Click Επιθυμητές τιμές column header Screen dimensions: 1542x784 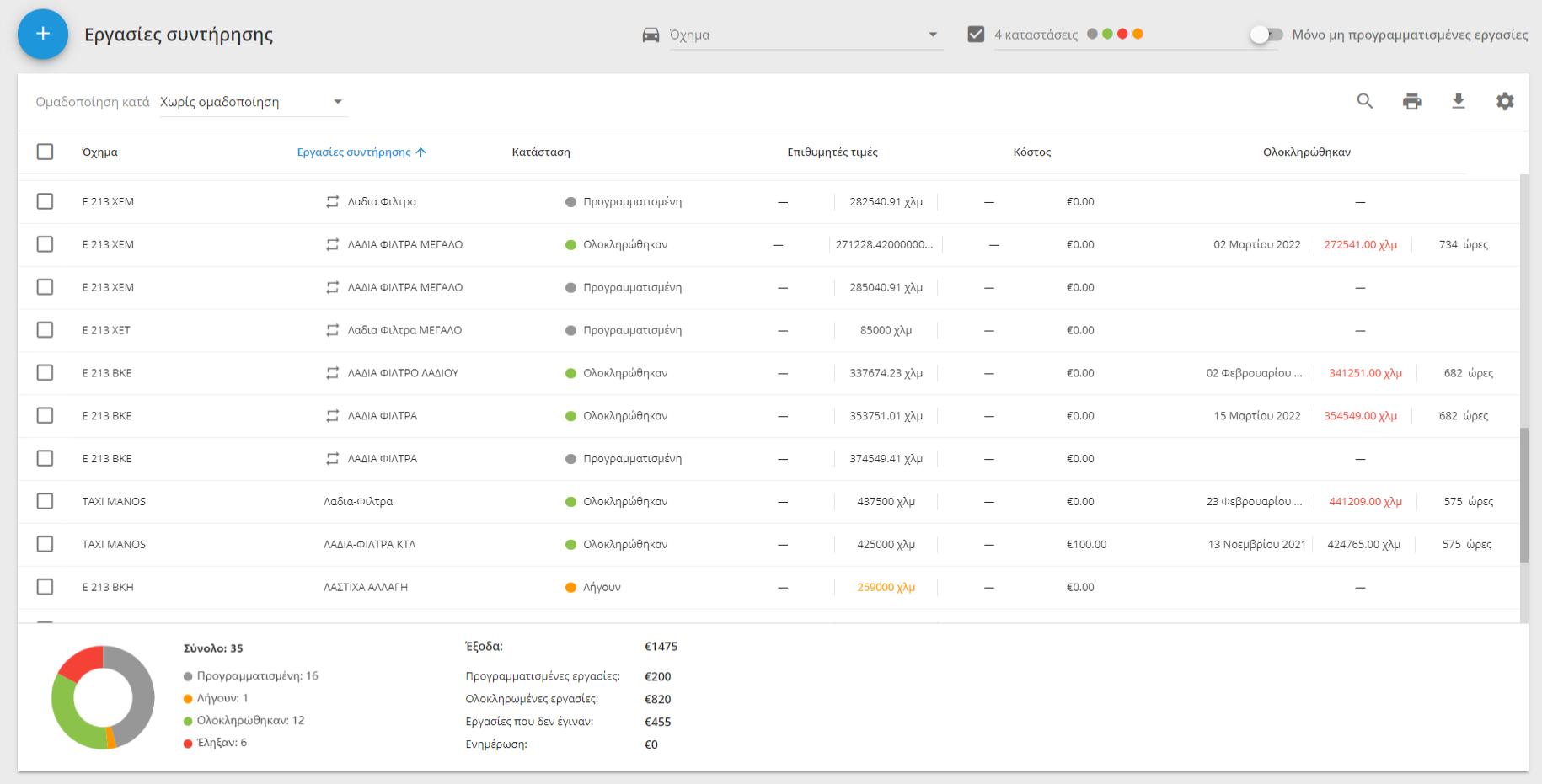(833, 152)
